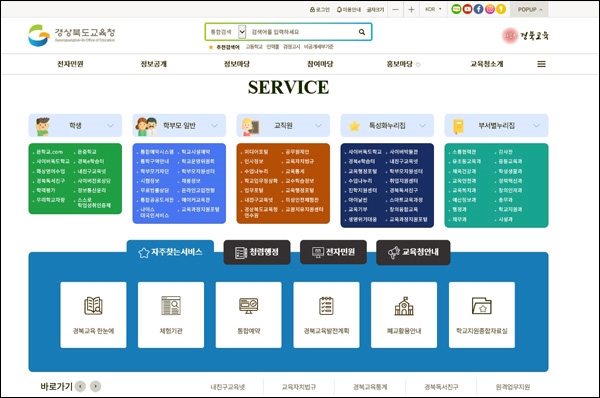Decrease font size with minus button
This screenshot has height=398, width=600.
396,10
